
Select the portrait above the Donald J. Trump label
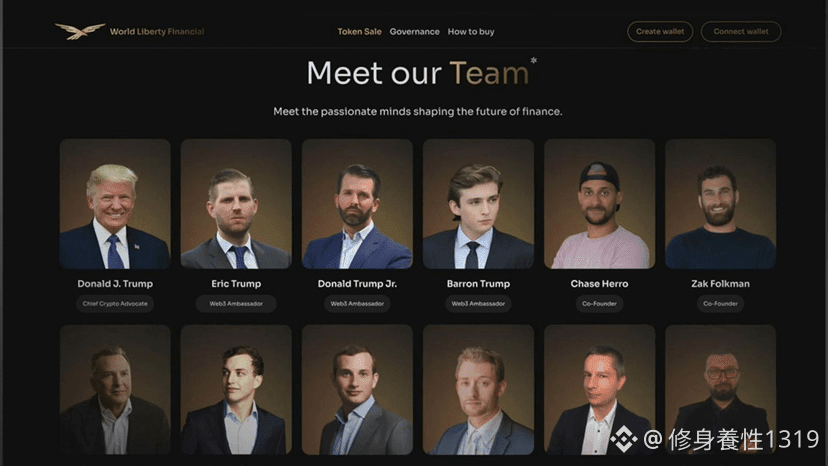pyautogui.click(x=115, y=204)
